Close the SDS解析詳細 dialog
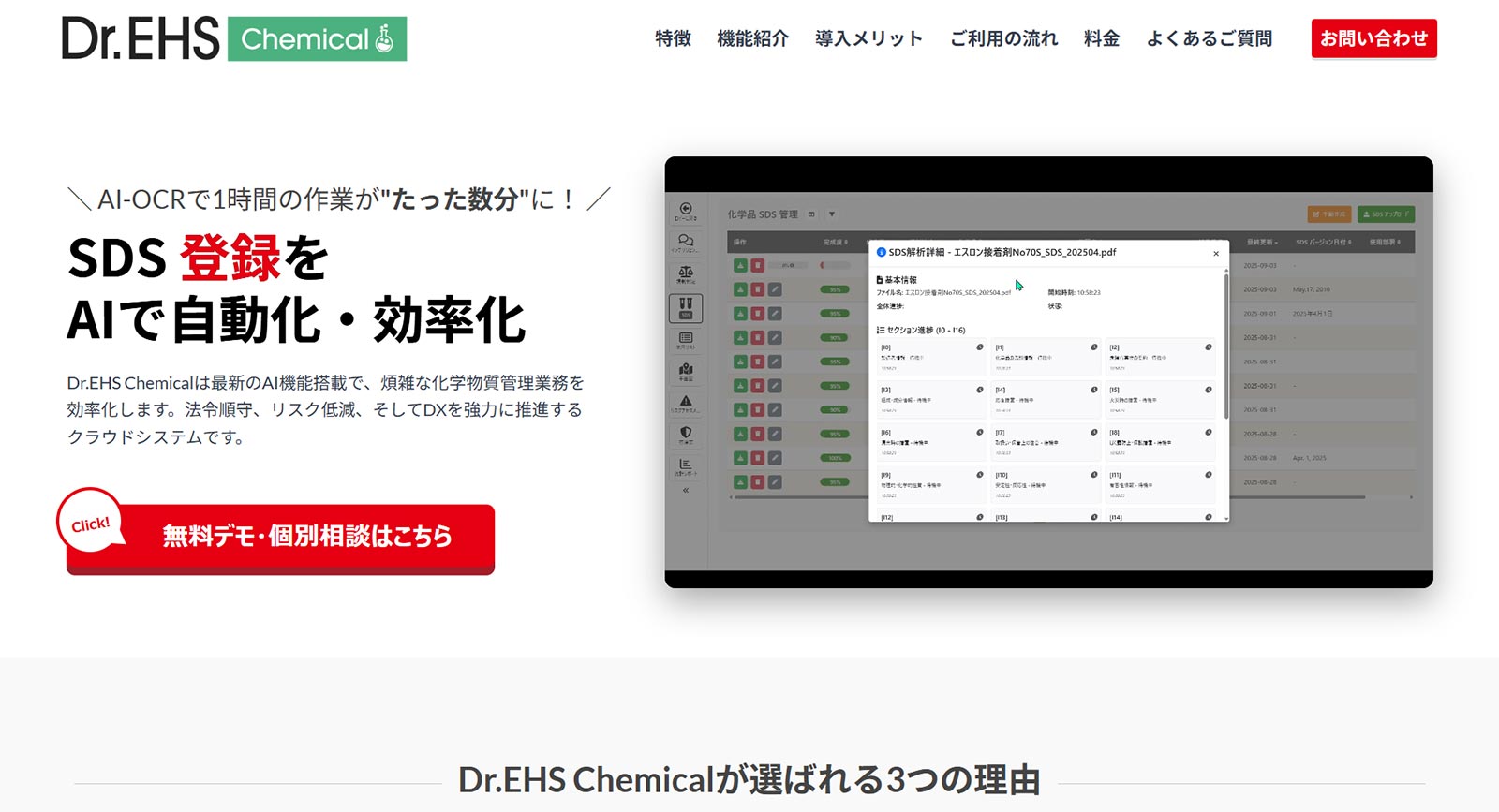The height and width of the screenshot is (812, 1499). [1216, 254]
